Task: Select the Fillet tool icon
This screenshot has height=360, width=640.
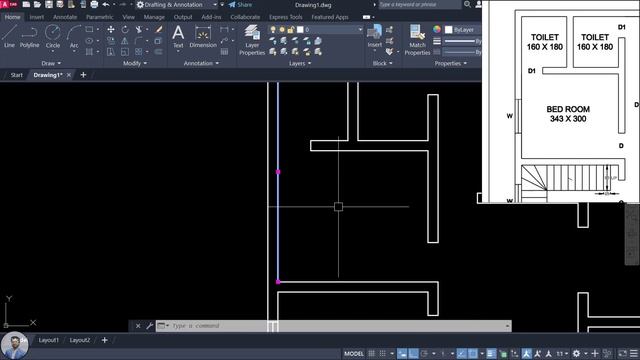Action: 139,41
